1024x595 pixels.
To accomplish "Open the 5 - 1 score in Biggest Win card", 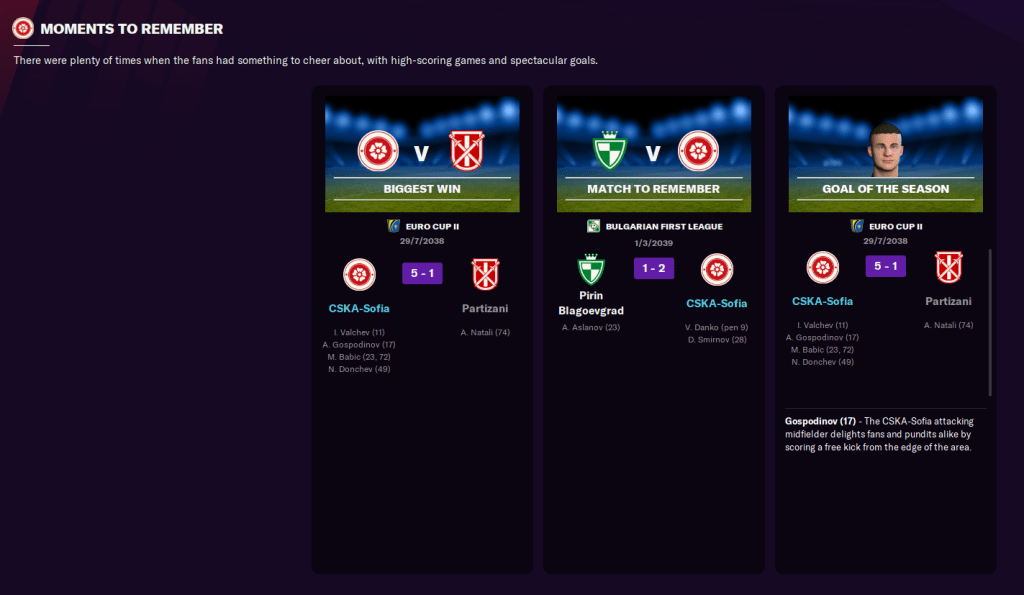I will [422, 273].
